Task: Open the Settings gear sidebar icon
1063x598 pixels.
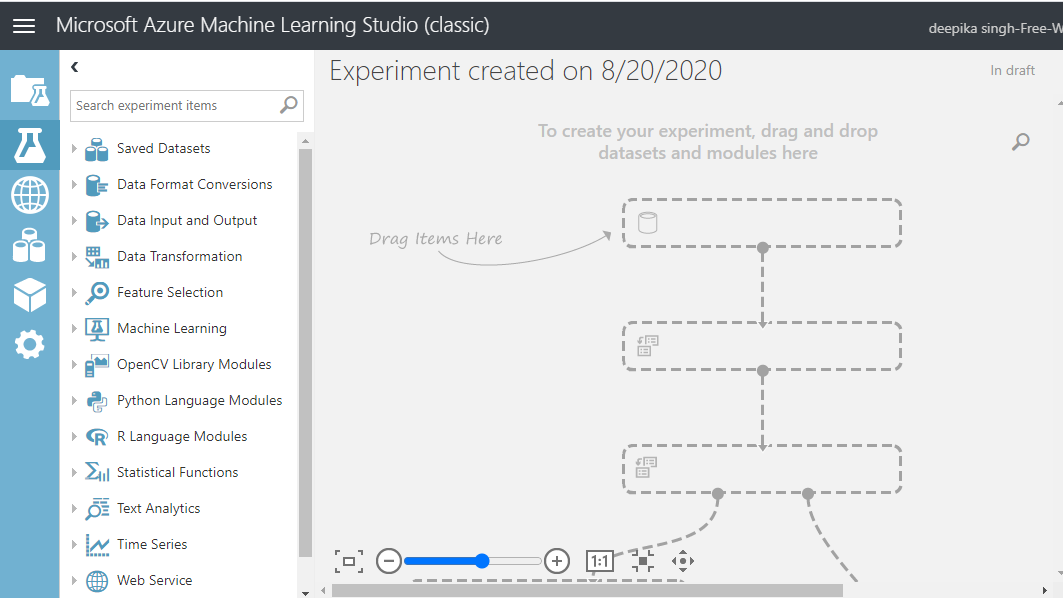Action: (x=30, y=344)
